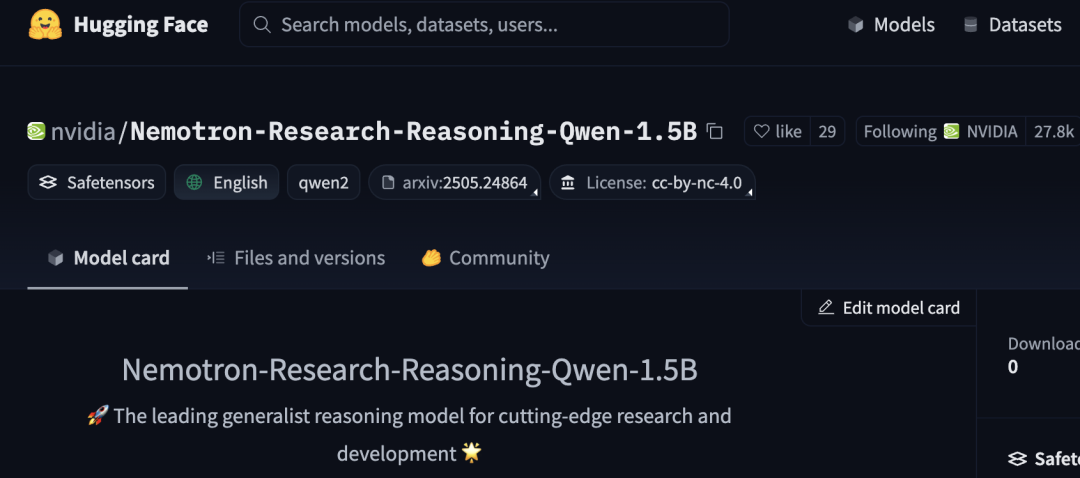Click the downloads count value 0
The height and width of the screenshot is (478, 1080).
(1012, 367)
